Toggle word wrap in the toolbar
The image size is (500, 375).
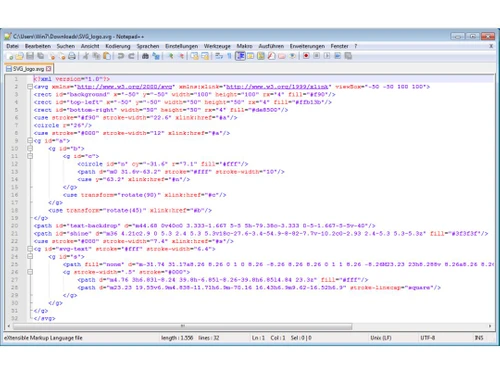219,56
